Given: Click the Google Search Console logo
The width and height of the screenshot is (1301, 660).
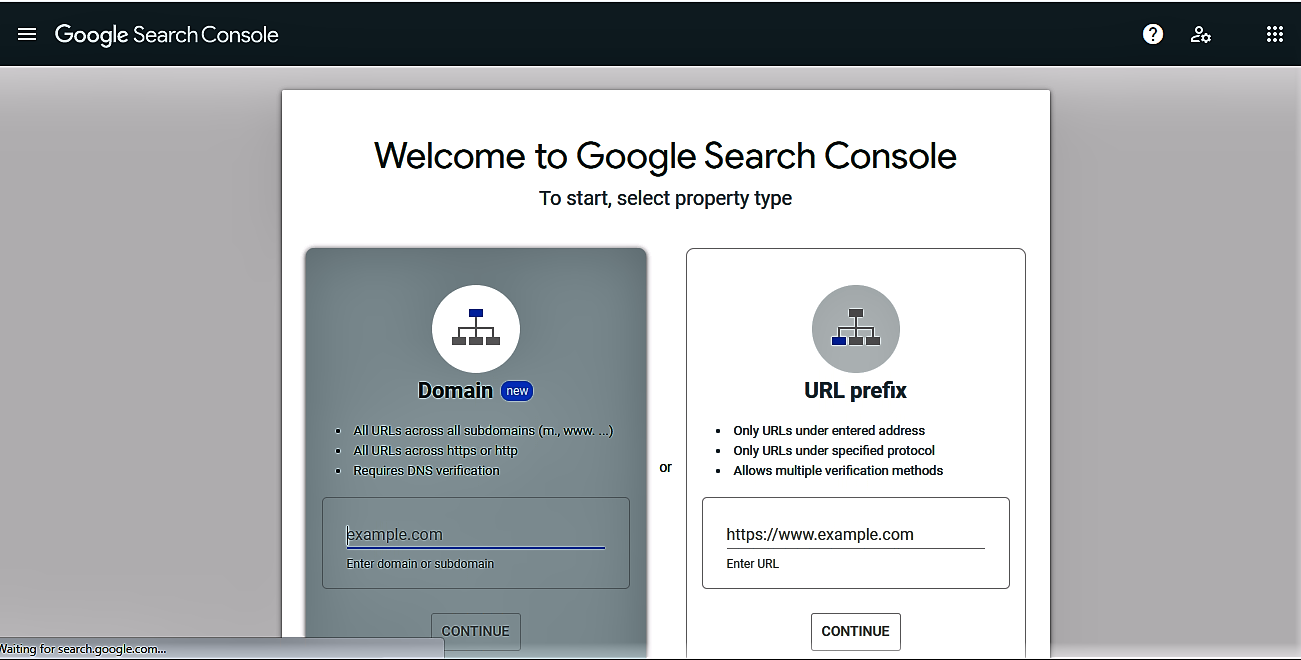Looking at the screenshot, I should [x=167, y=35].
